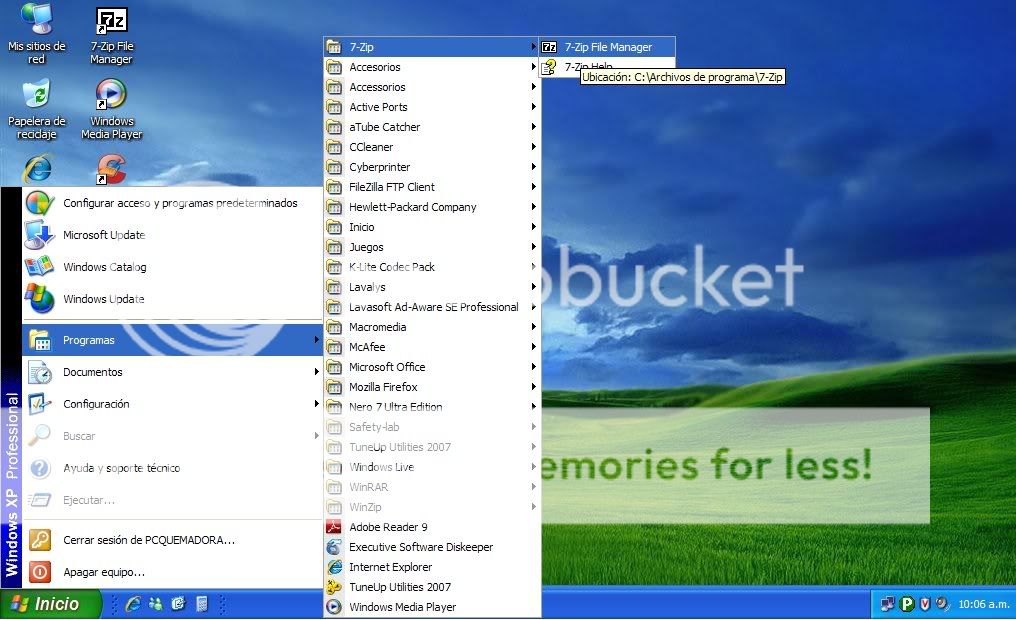This screenshot has height=620, width=1016.
Task: Click the Executive Software Diskeeper icon
Action: (334, 547)
